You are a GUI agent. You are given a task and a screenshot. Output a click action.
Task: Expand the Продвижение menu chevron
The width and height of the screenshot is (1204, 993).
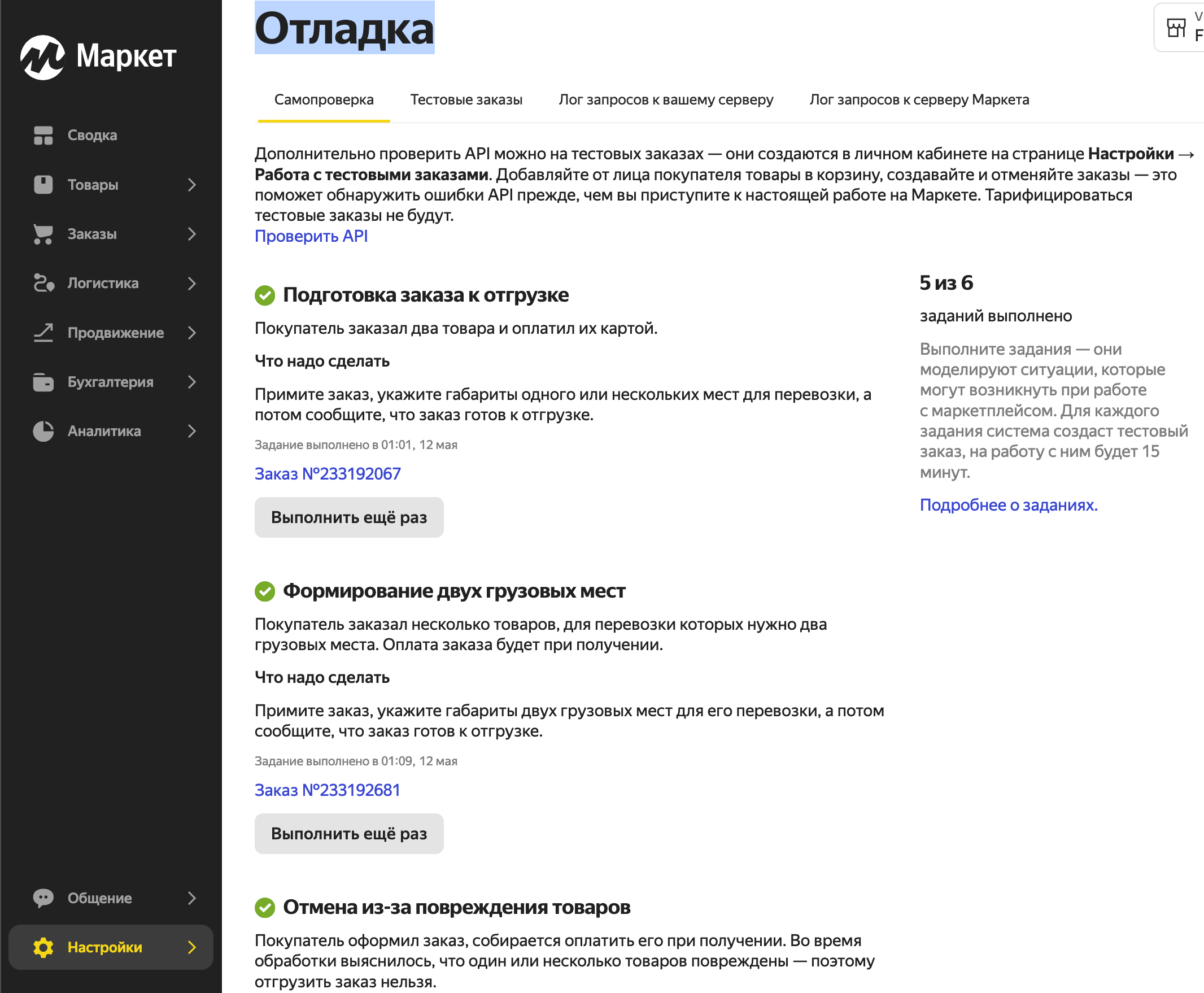(x=192, y=332)
